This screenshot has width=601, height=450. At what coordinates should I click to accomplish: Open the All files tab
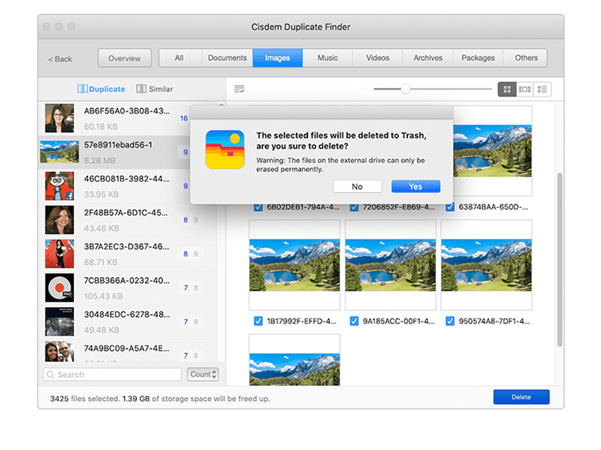(x=179, y=58)
